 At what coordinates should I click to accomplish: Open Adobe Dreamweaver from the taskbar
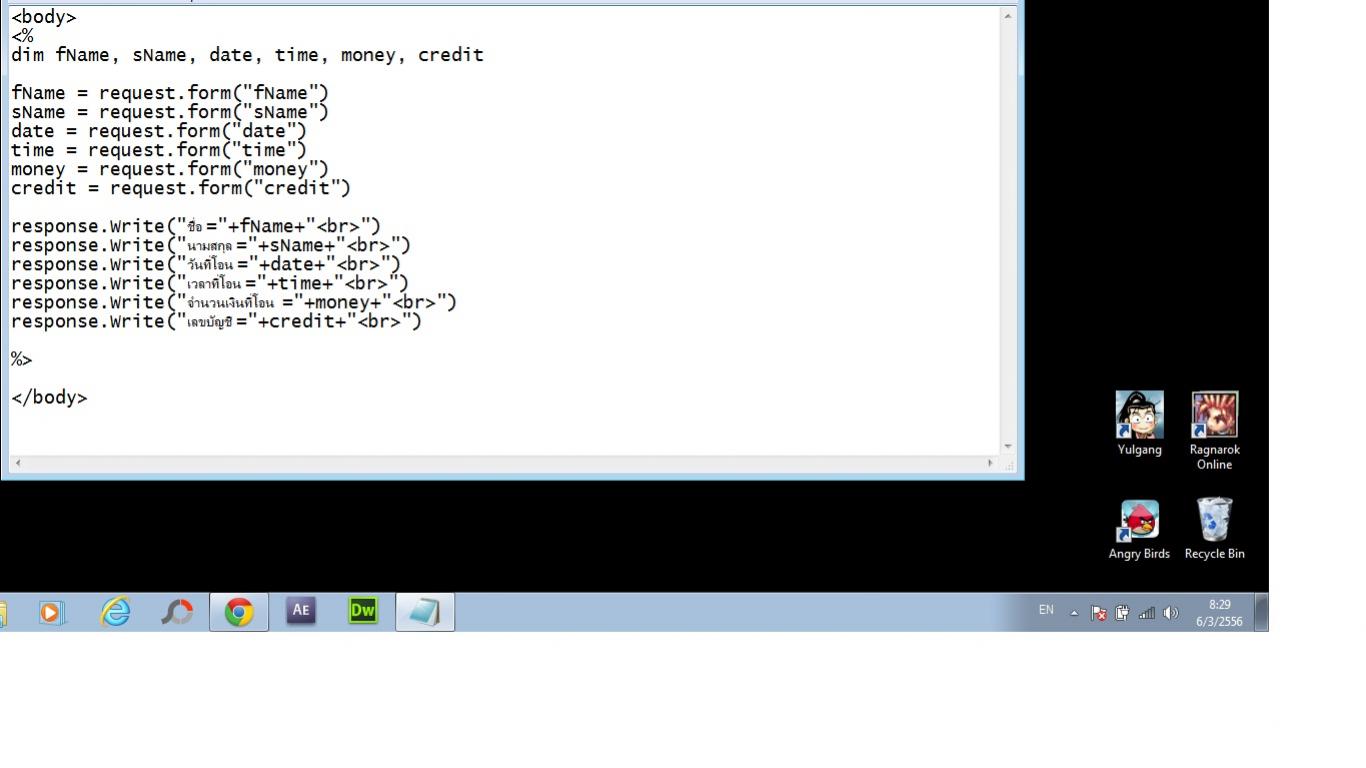click(x=363, y=611)
